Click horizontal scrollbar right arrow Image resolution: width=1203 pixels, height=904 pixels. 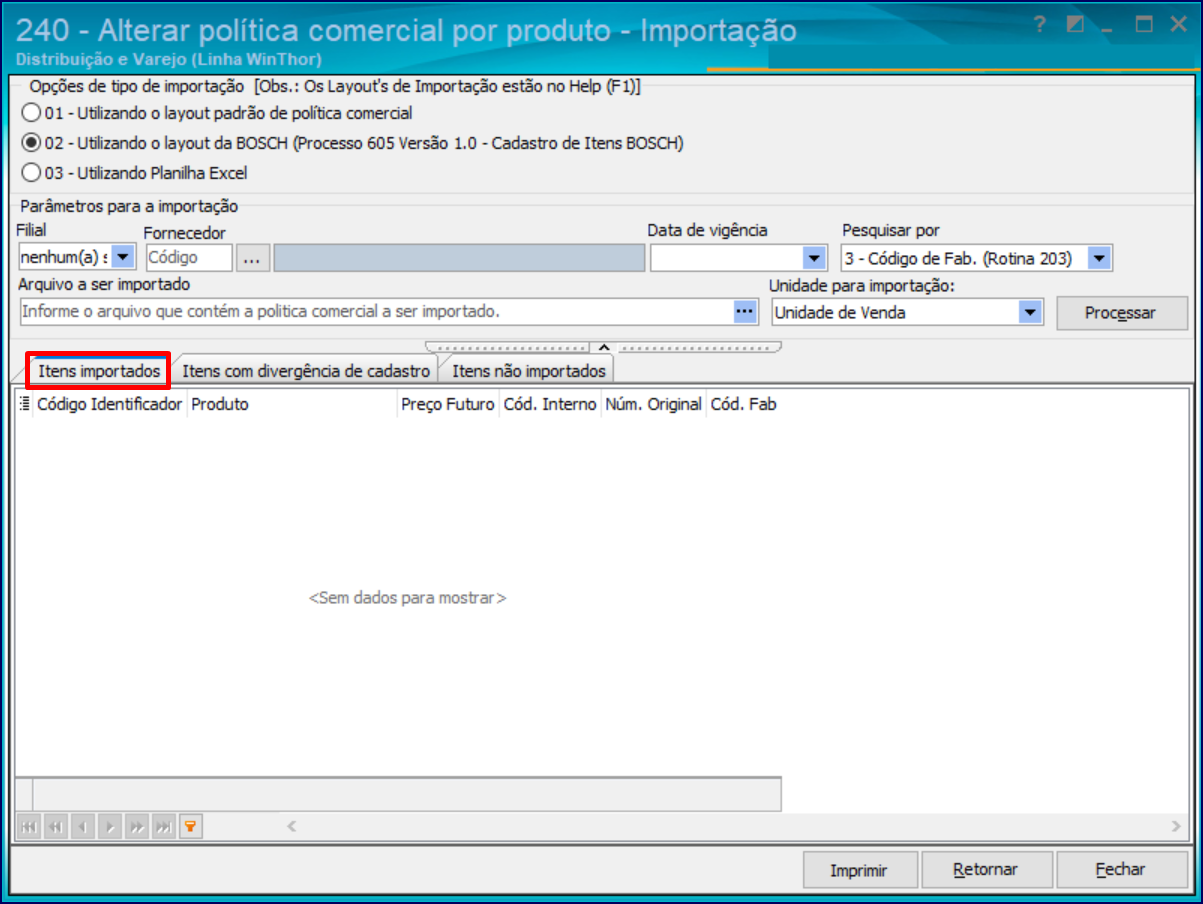pos(1176,826)
